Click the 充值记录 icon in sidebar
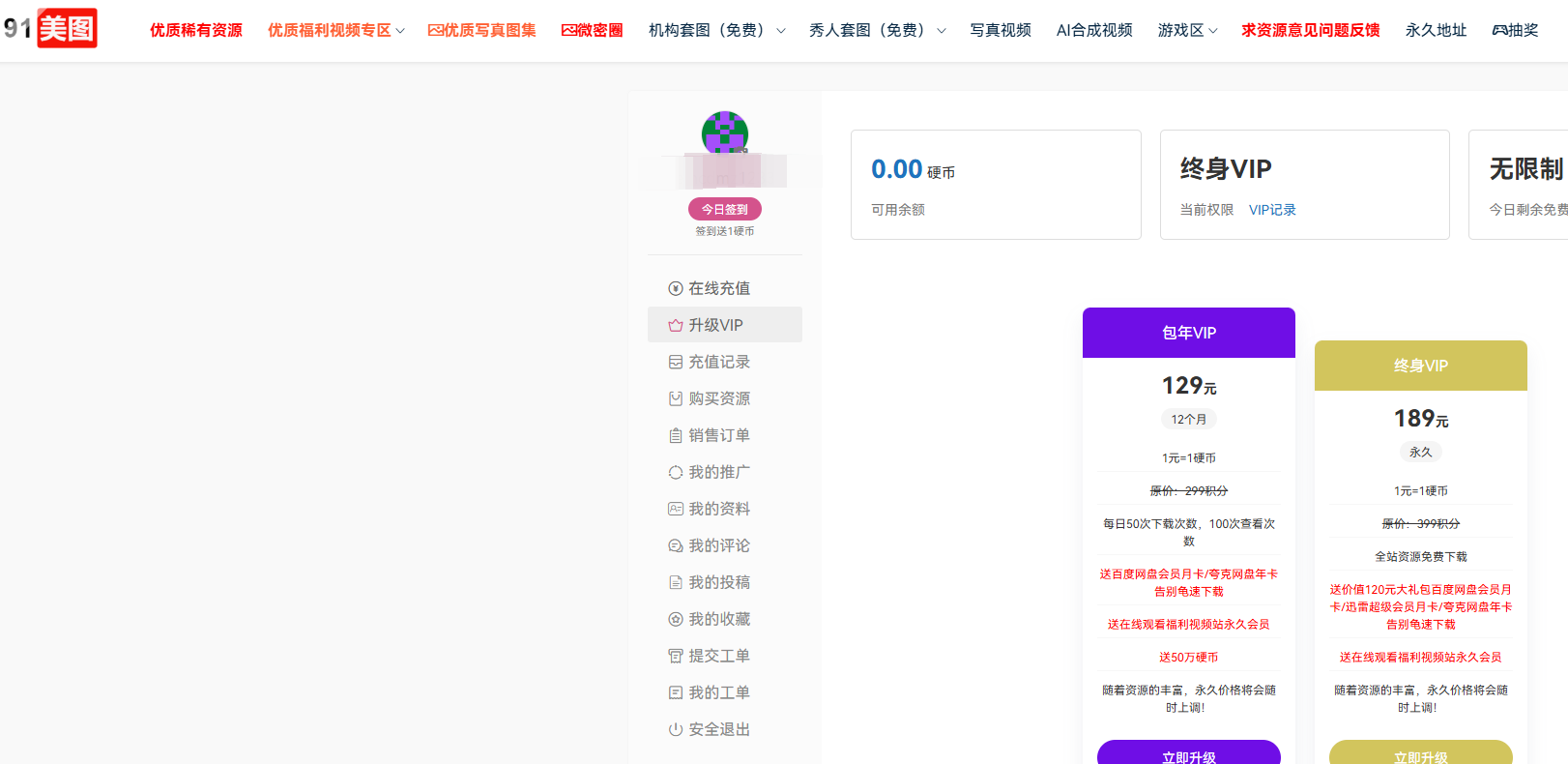Viewport: 1568px width, 764px height. 676,362
